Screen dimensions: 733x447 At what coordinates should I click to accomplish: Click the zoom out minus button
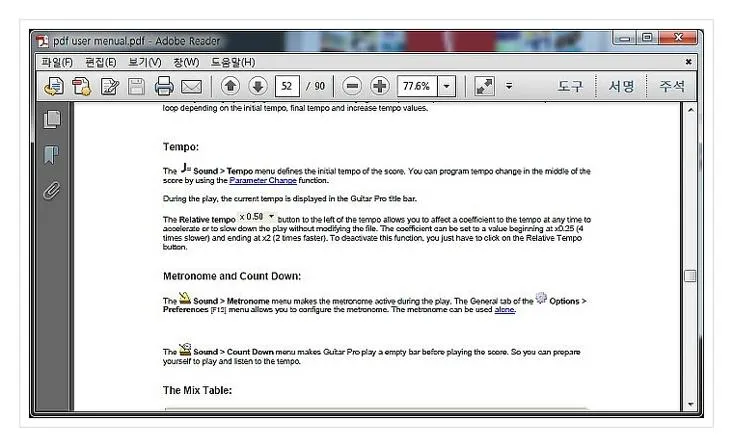(352, 86)
